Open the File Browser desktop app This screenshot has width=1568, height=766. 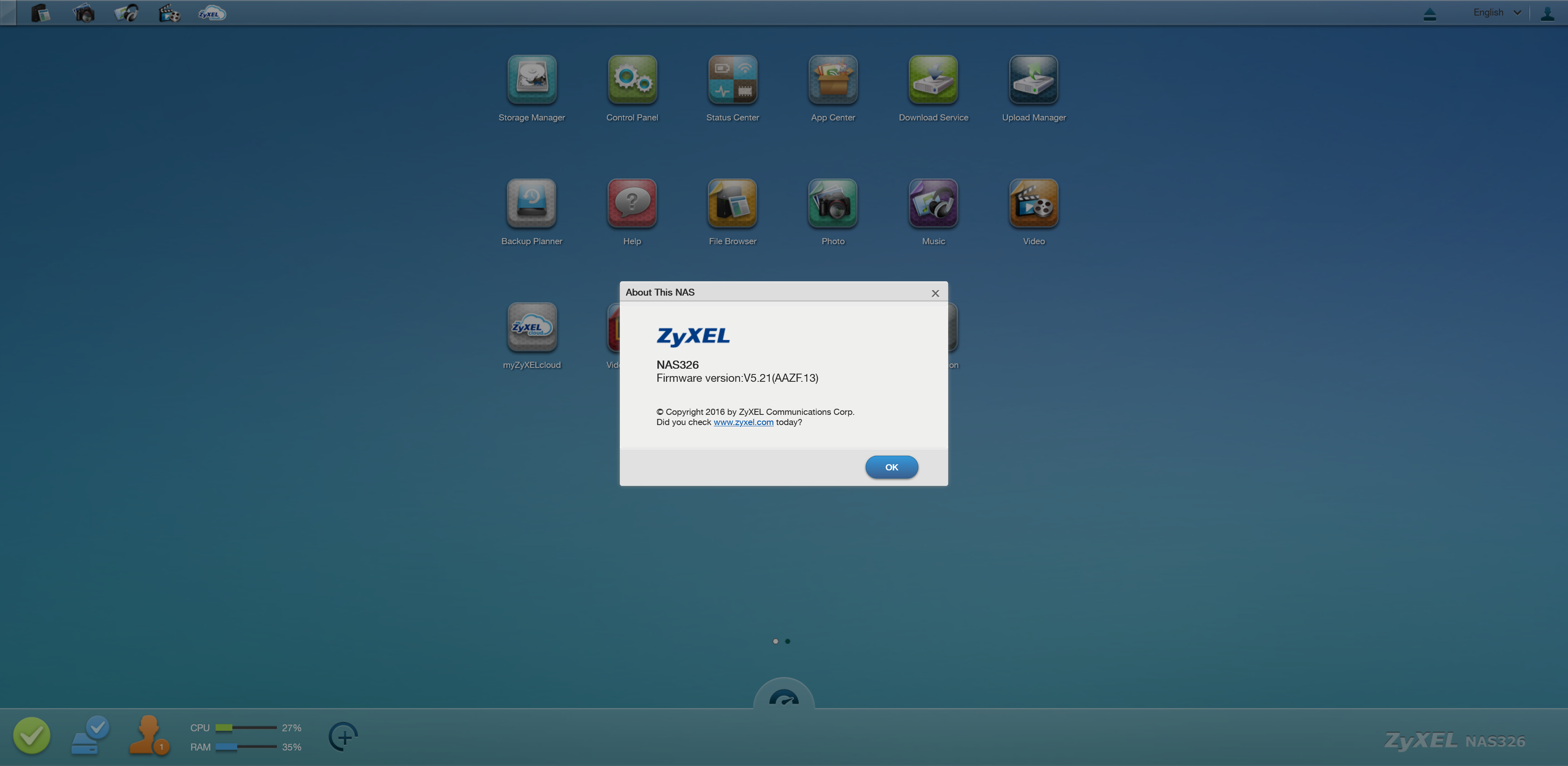[732, 203]
